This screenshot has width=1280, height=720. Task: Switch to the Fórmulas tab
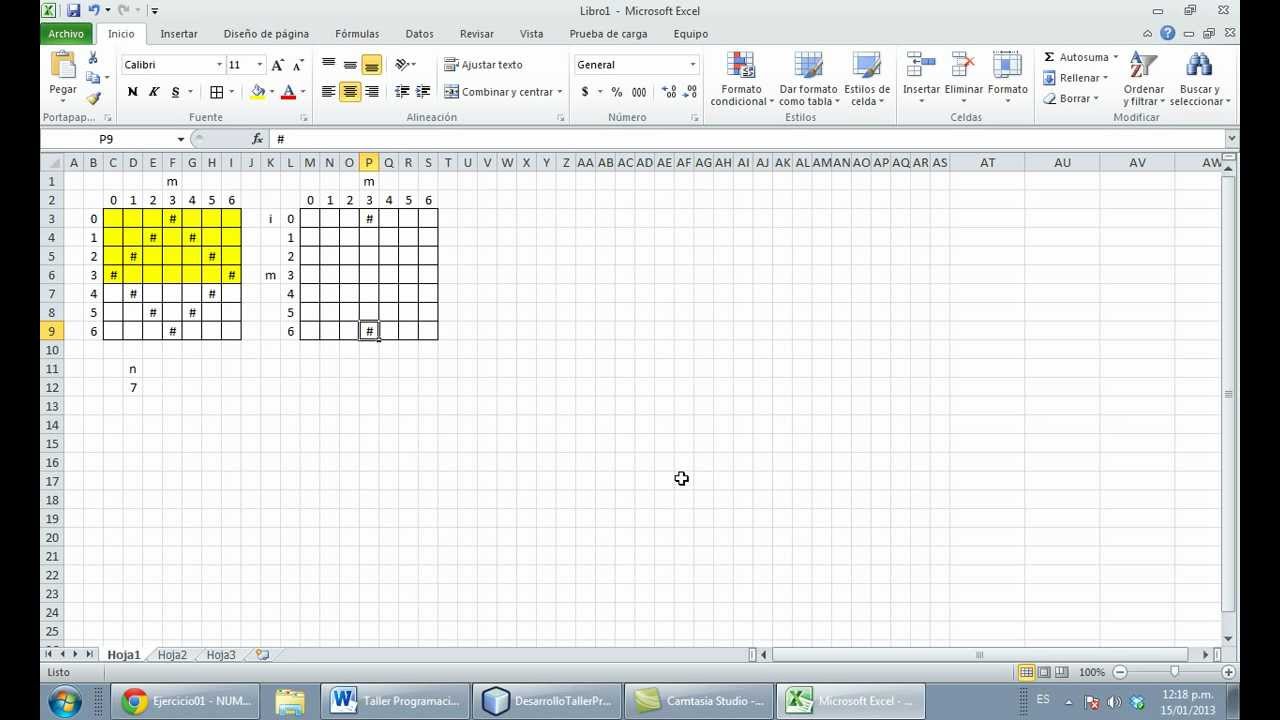point(357,34)
